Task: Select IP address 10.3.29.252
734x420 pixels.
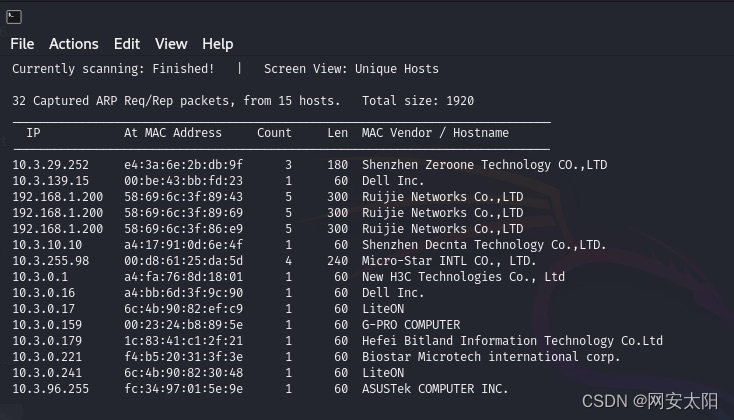Action: point(51,165)
